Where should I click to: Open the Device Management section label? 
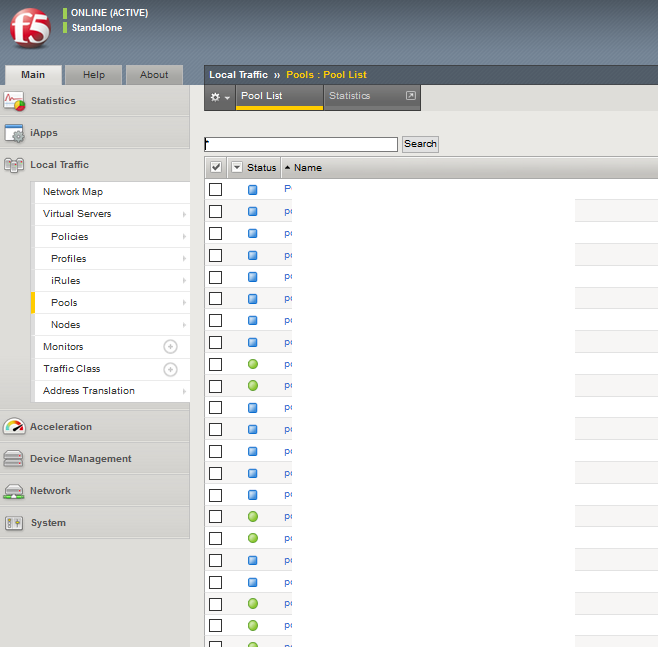[x=81, y=459]
